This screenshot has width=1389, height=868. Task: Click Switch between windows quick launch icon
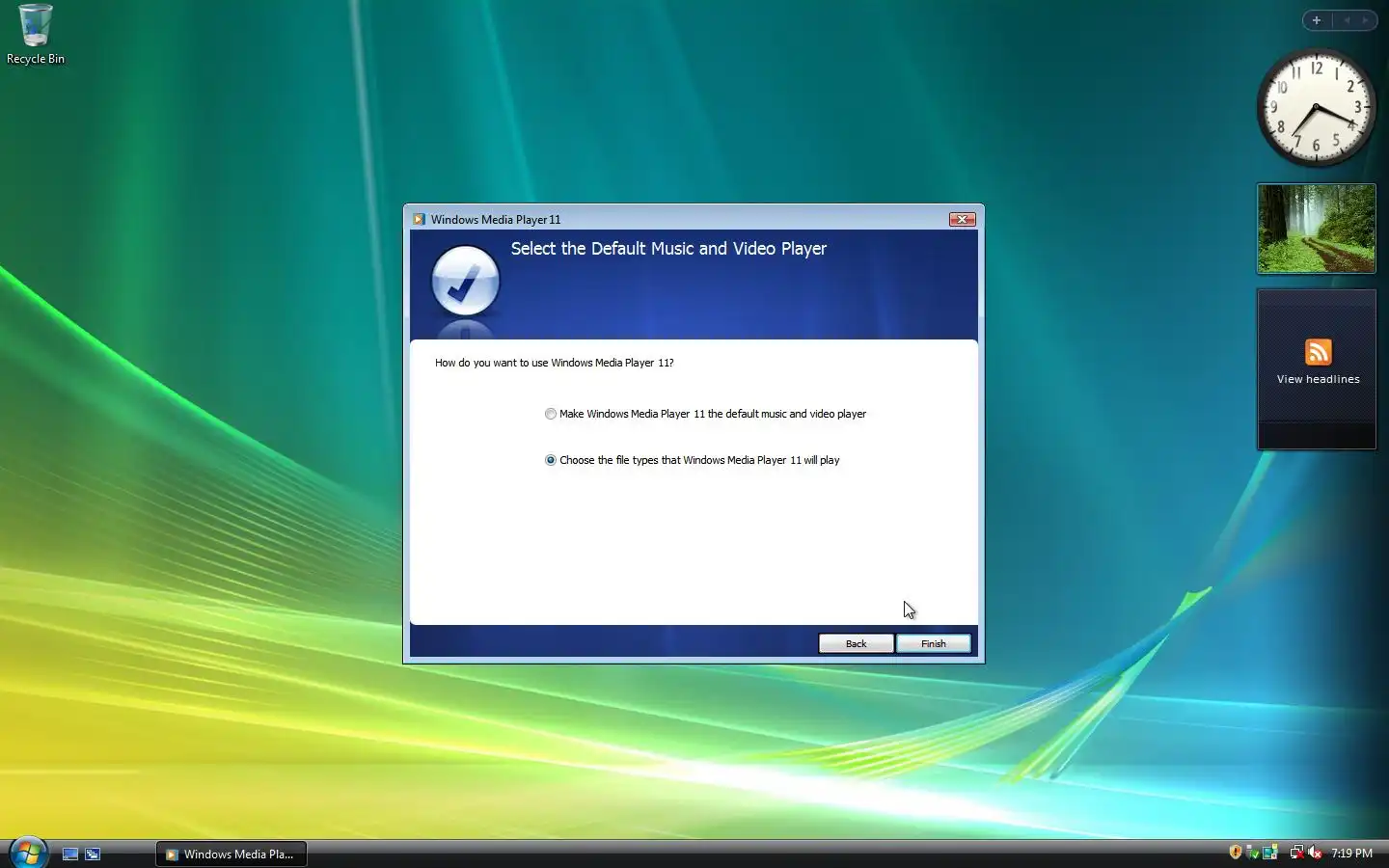[93, 854]
